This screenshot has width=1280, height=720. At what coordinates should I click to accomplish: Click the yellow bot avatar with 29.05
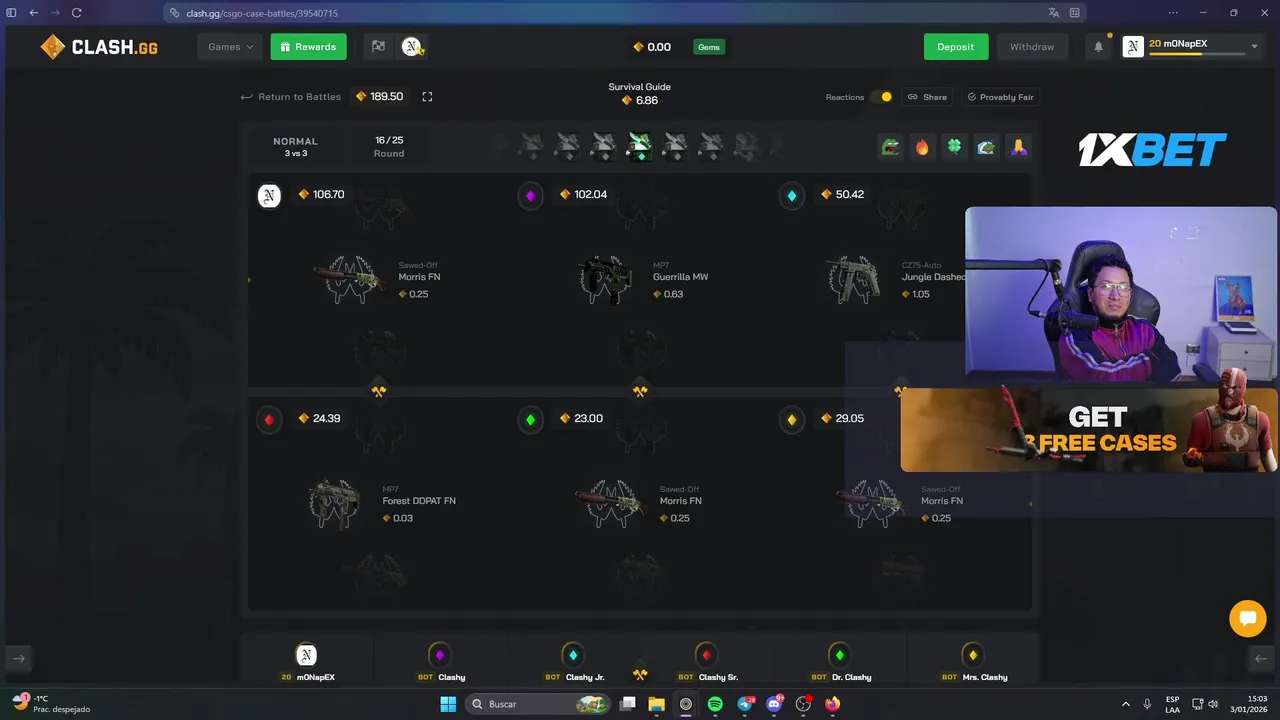tap(791, 419)
